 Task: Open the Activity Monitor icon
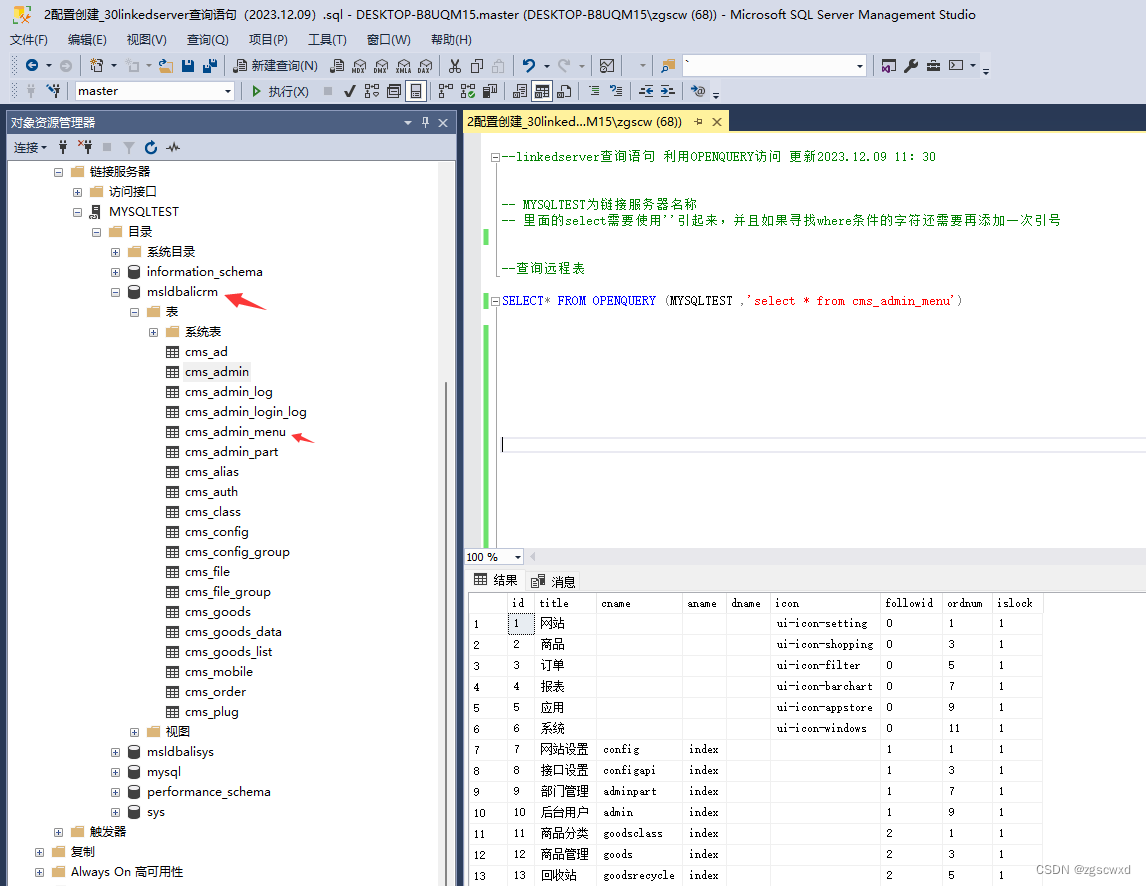[607, 66]
